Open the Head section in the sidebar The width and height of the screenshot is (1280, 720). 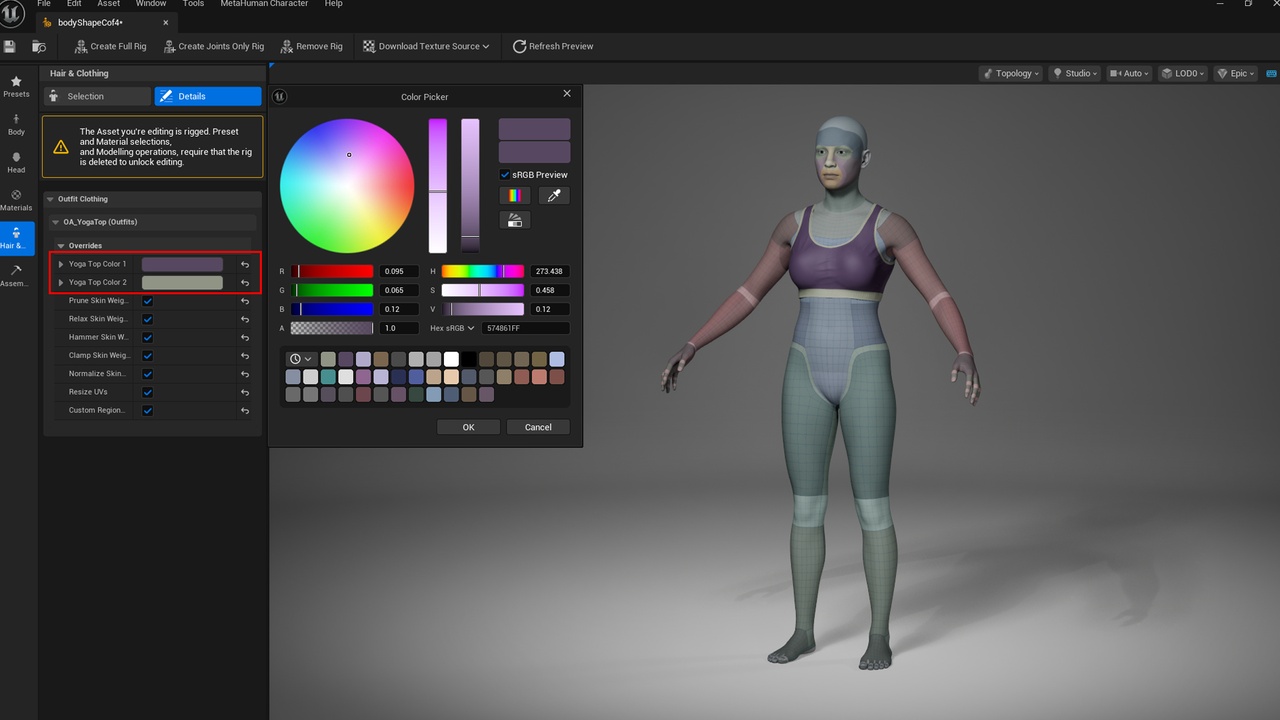click(16, 162)
